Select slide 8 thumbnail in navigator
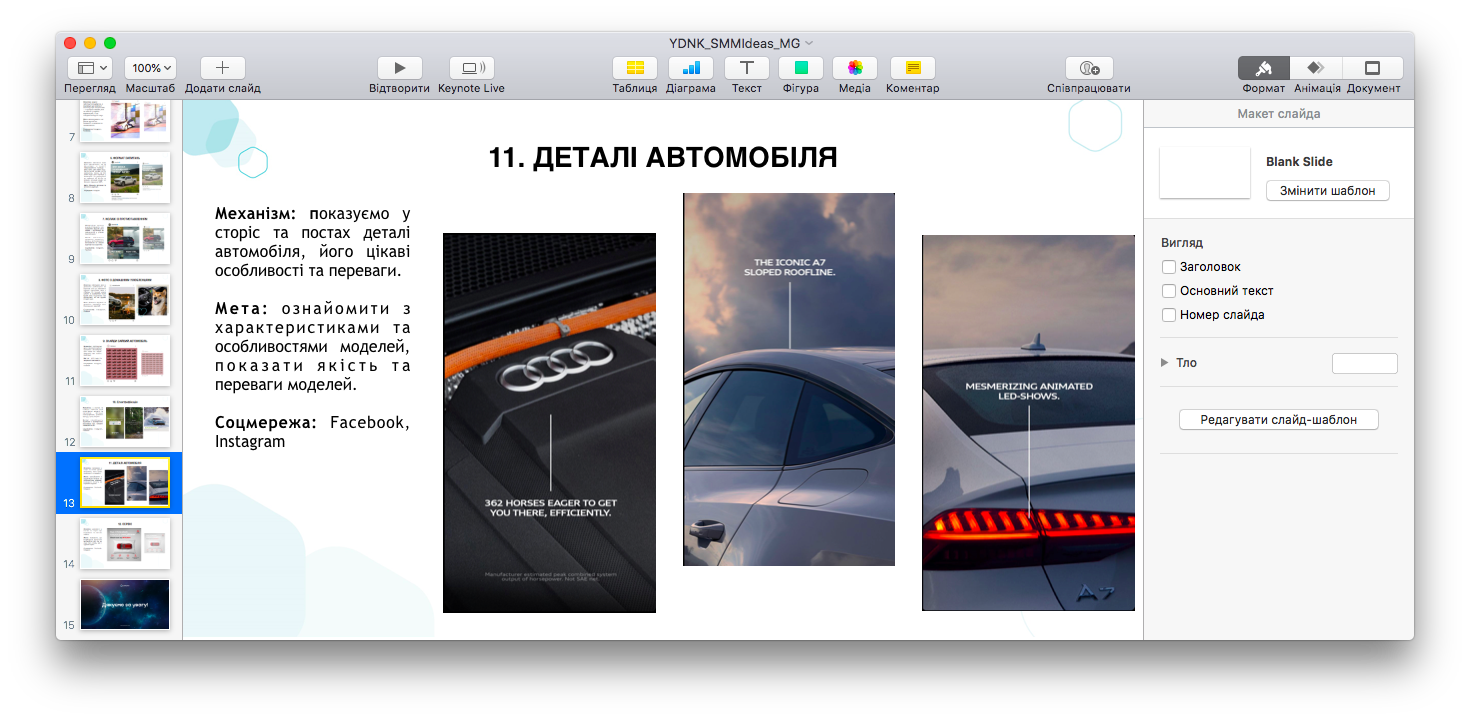The width and height of the screenshot is (1470, 720). [125, 177]
